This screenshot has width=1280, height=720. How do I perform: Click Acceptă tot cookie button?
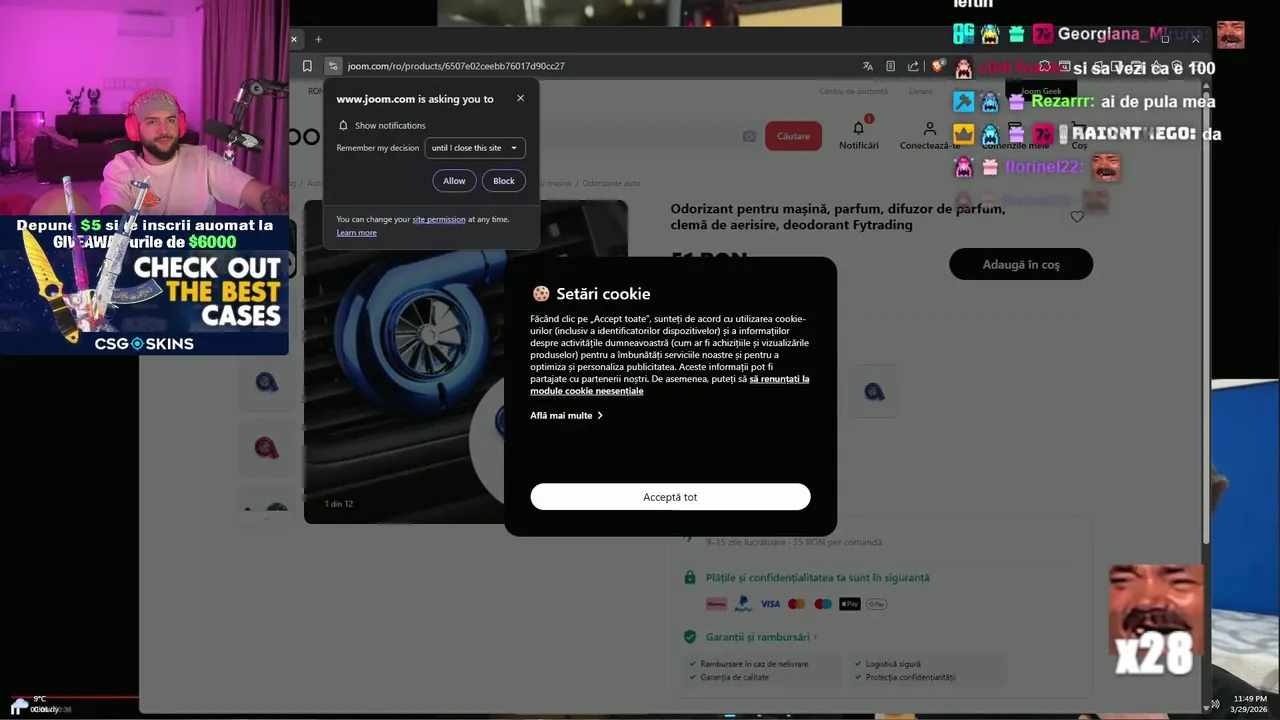pyautogui.click(x=670, y=497)
